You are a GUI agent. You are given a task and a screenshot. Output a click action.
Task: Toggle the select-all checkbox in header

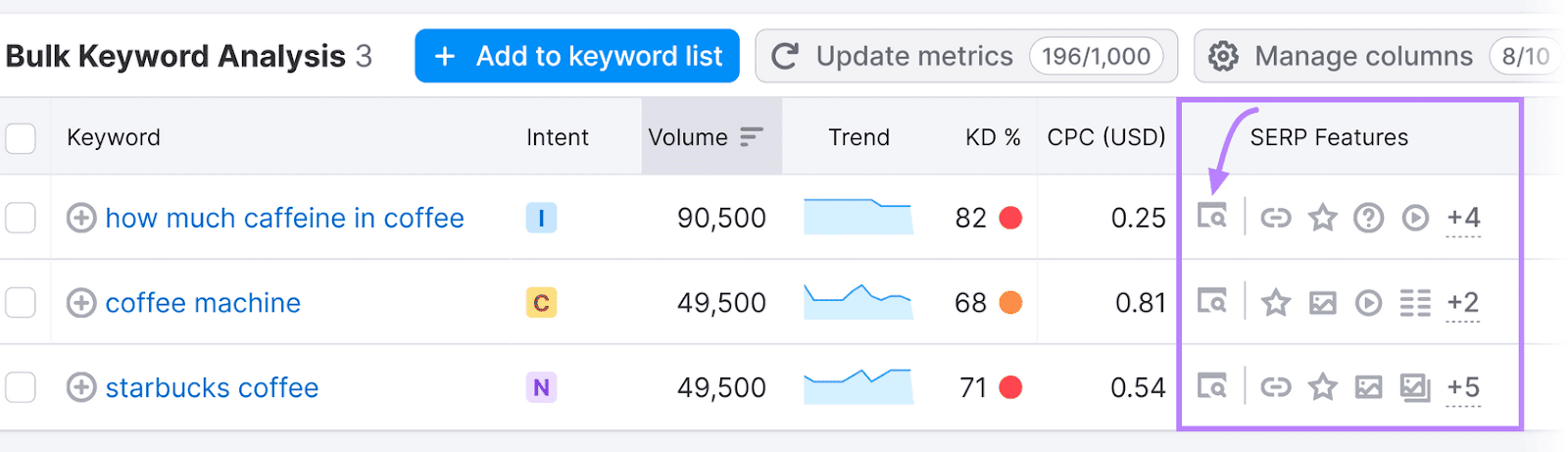click(21, 138)
